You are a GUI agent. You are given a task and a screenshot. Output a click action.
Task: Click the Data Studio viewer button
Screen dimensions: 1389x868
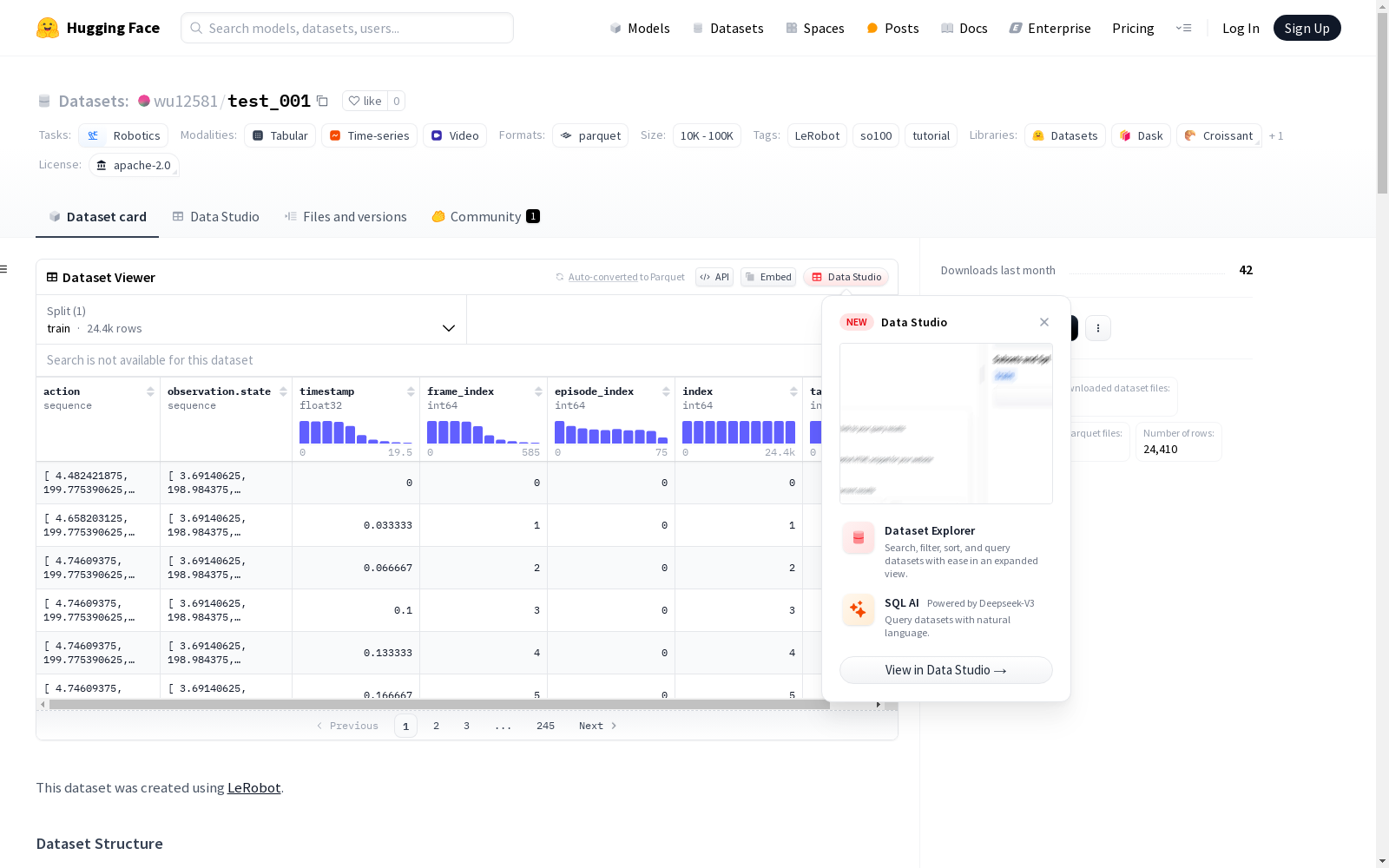pos(846,277)
